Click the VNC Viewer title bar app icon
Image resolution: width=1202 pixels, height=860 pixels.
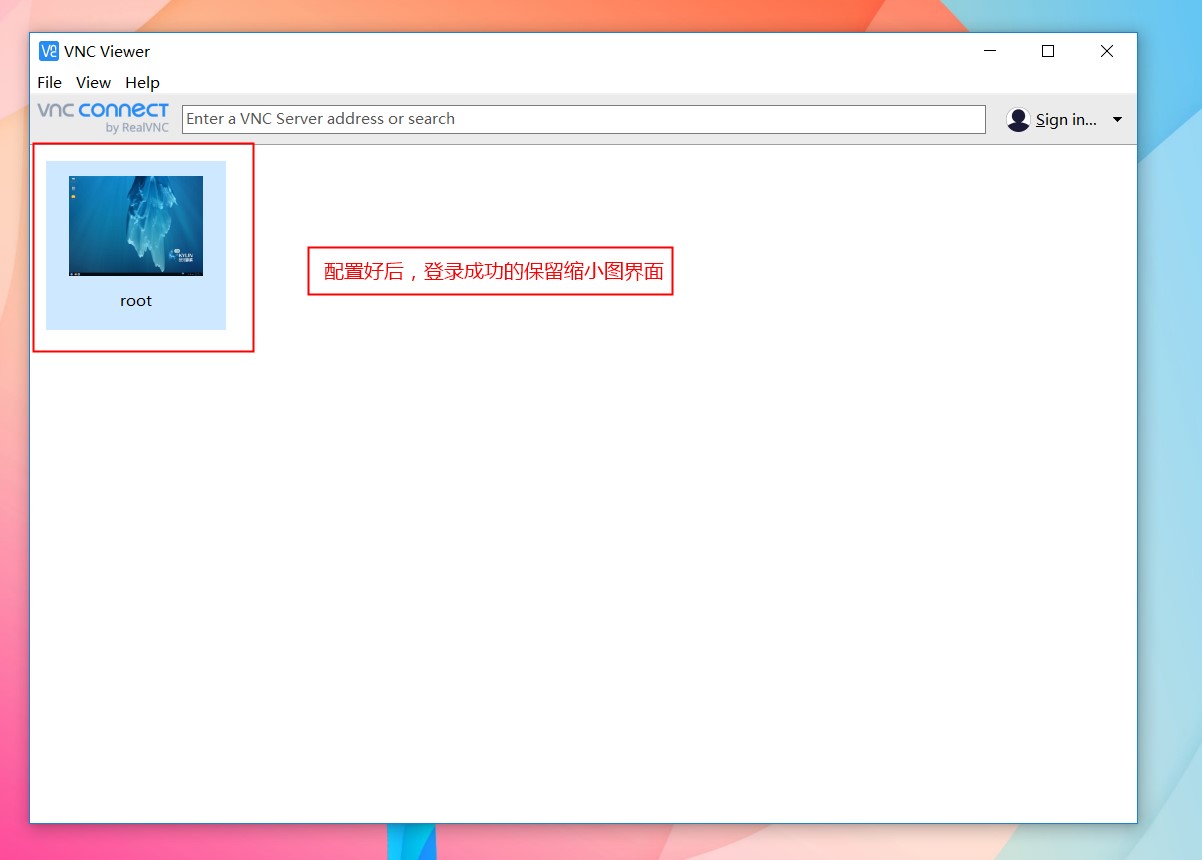pyautogui.click(x=49, y=51)
